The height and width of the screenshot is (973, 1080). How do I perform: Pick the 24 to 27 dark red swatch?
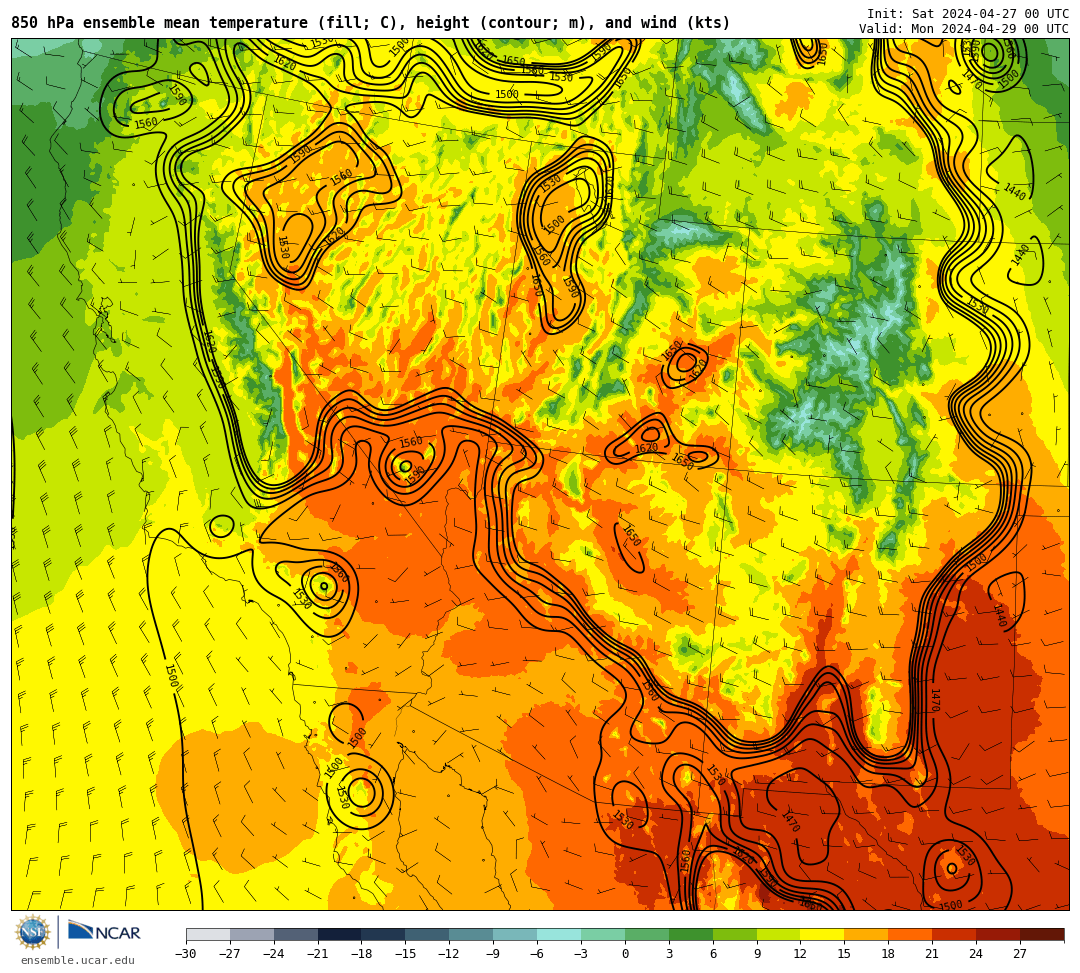tap(999, 934)
